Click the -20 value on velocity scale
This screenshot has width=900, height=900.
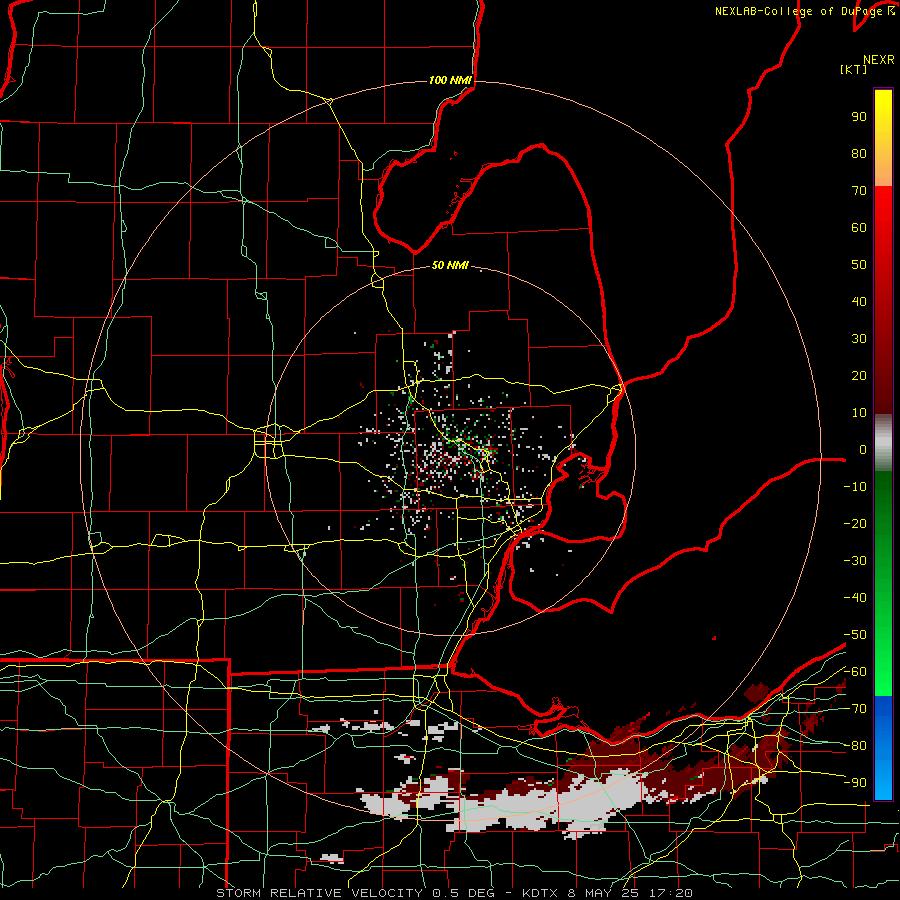(x=855, y=524)
